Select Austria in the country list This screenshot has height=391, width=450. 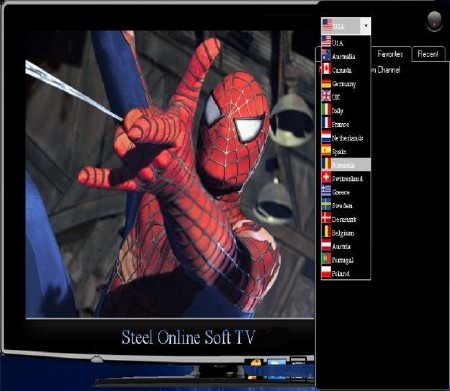[x=346, y=246]
